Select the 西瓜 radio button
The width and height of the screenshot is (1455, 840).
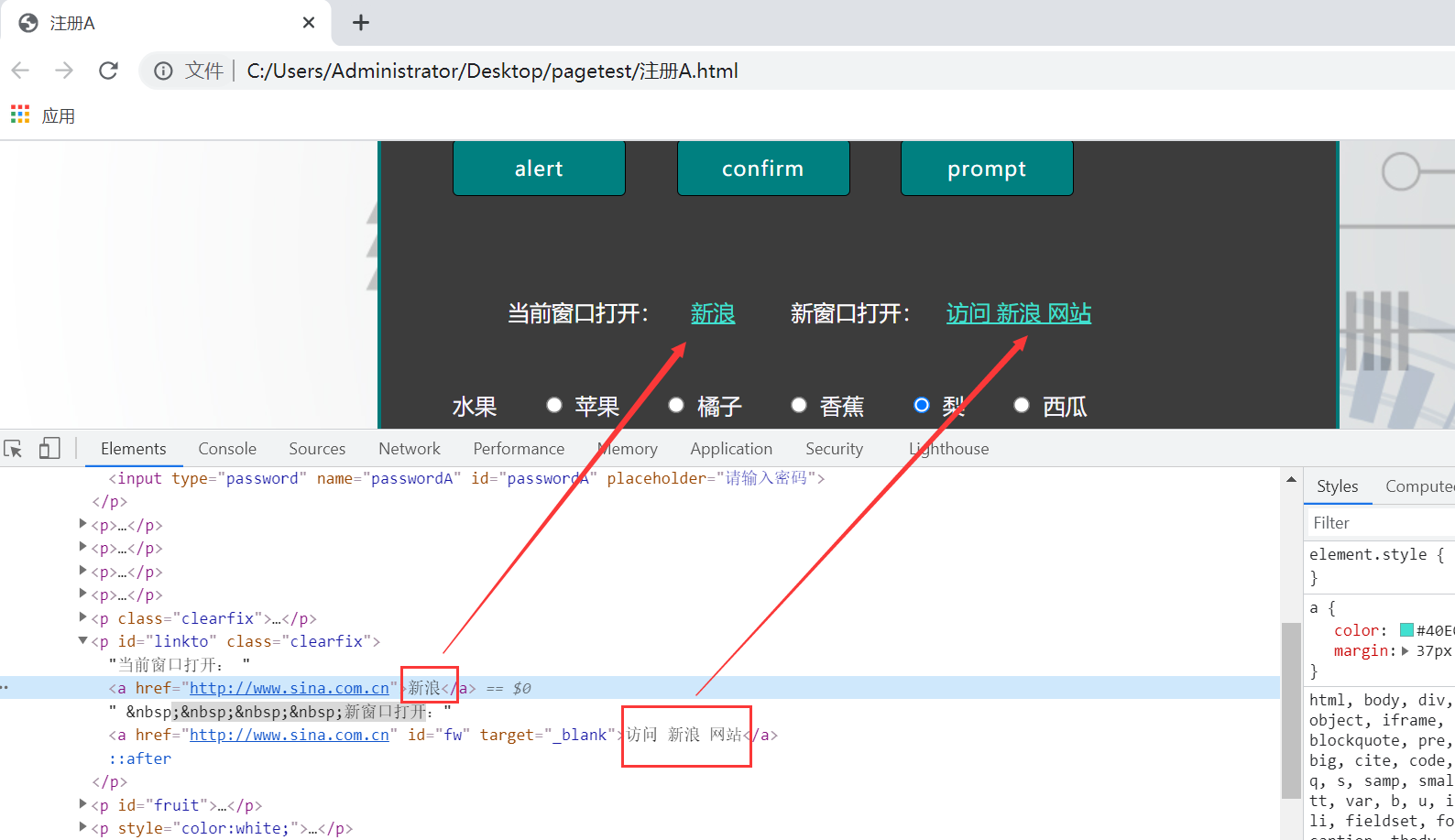[1022, 405]
